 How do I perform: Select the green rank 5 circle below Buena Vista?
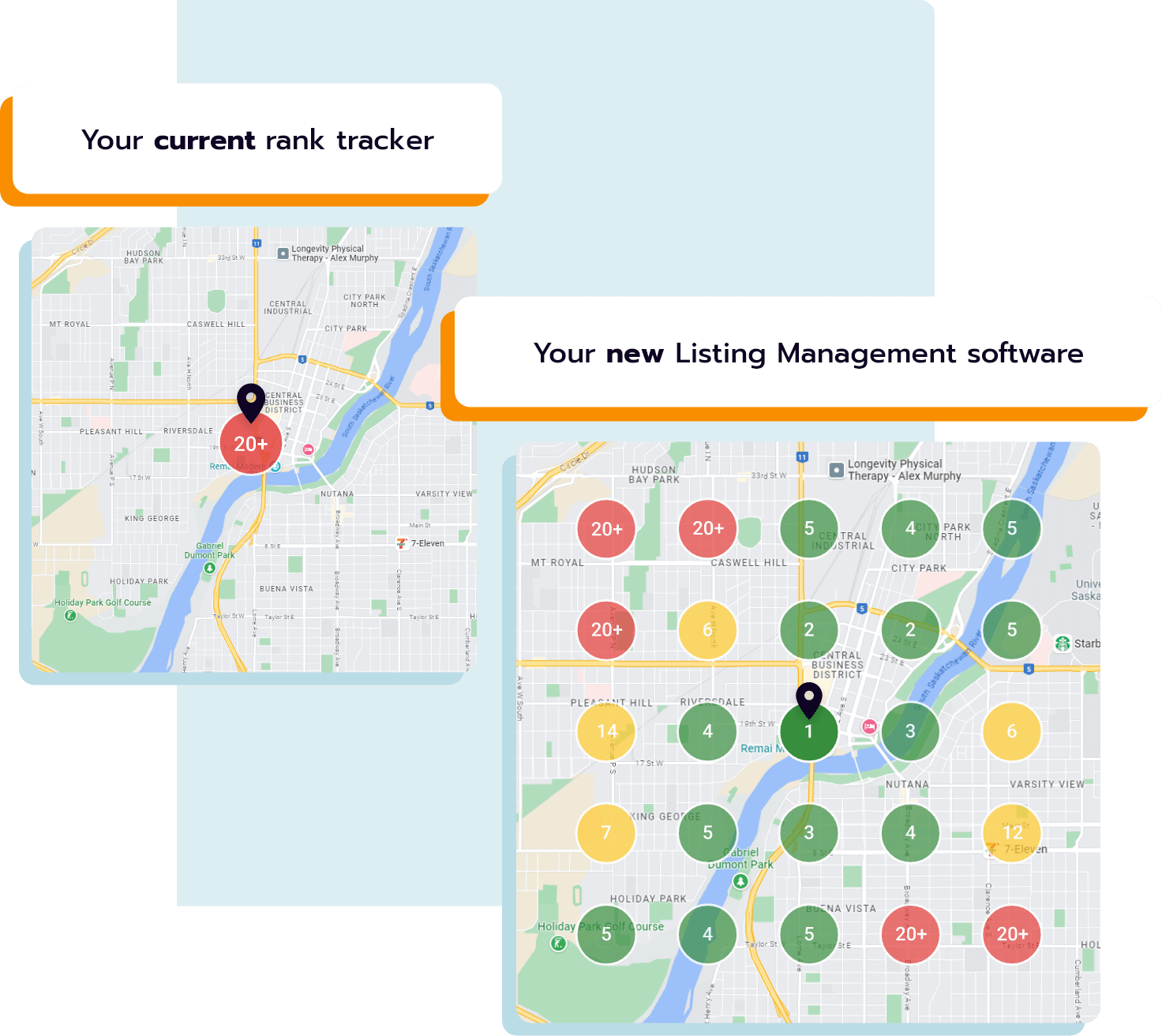click(x=809, y=934)
